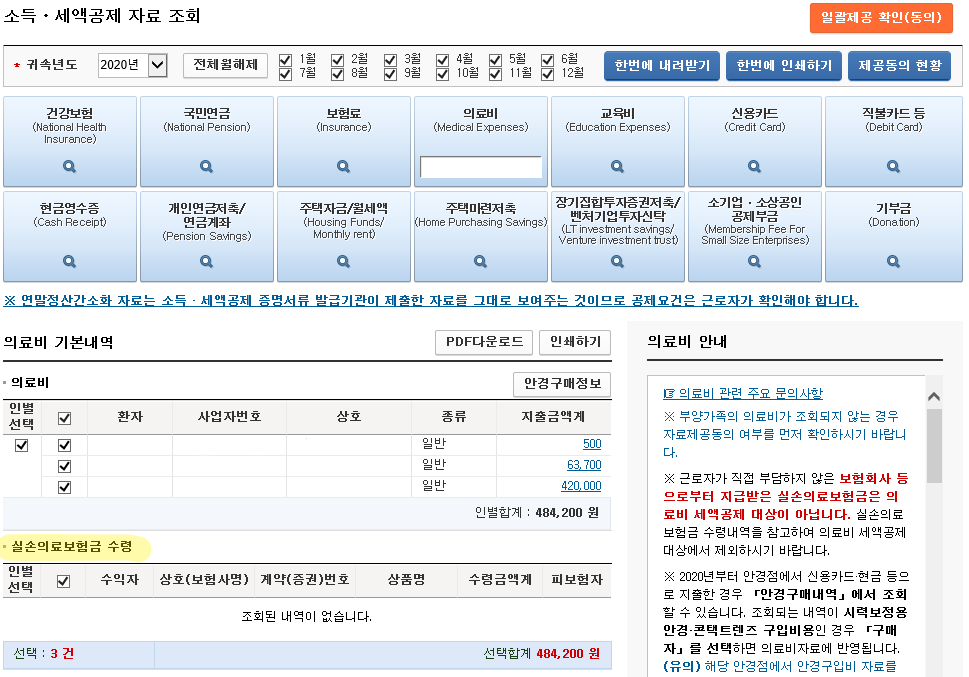Image resolution: width=969 pixels, height=677 pixels.
Task: Open the 귀속년도 2020년 dropdown
Action: [133, 65]
